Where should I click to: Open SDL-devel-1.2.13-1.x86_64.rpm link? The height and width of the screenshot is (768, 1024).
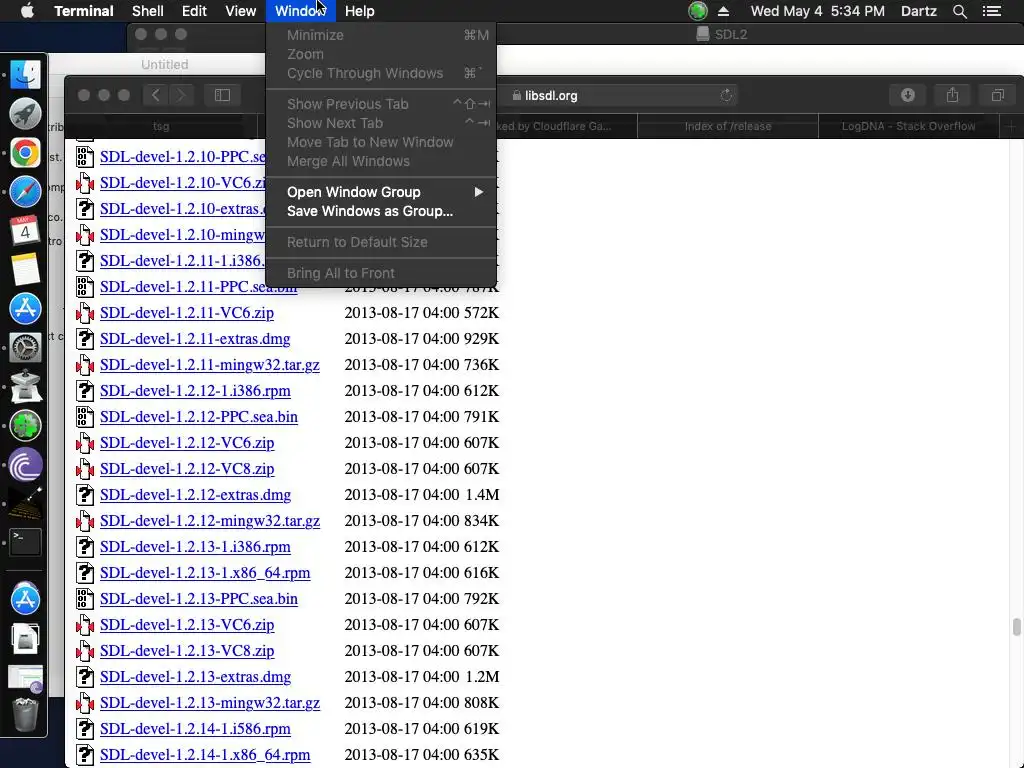[205, 573]
